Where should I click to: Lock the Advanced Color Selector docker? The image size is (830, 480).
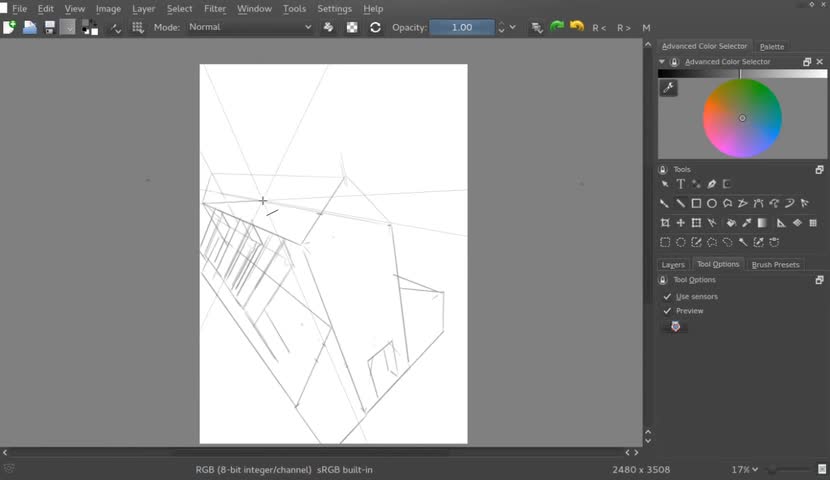[674, 62]
